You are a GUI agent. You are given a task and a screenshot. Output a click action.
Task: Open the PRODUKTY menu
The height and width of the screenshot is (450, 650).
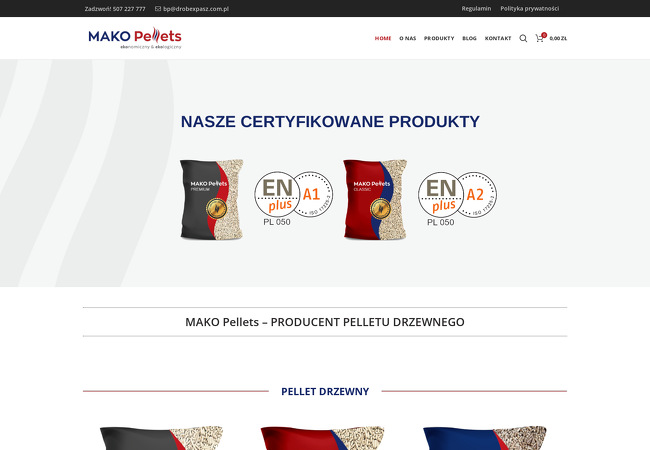coord(439,38)
